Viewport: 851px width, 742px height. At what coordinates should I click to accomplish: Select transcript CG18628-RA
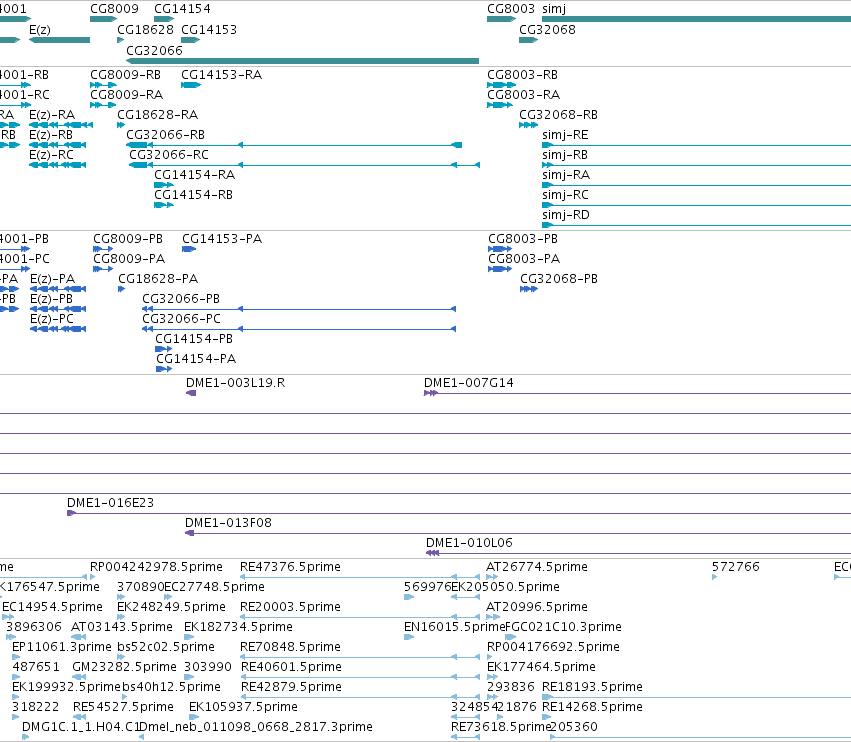click(x=157, y=115)
